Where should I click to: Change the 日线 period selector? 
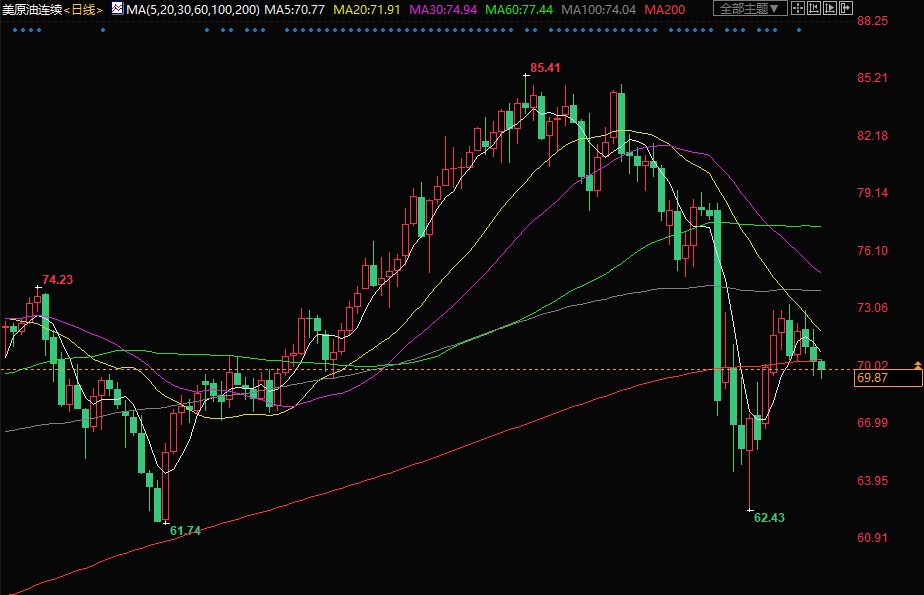tap(85, 9)
